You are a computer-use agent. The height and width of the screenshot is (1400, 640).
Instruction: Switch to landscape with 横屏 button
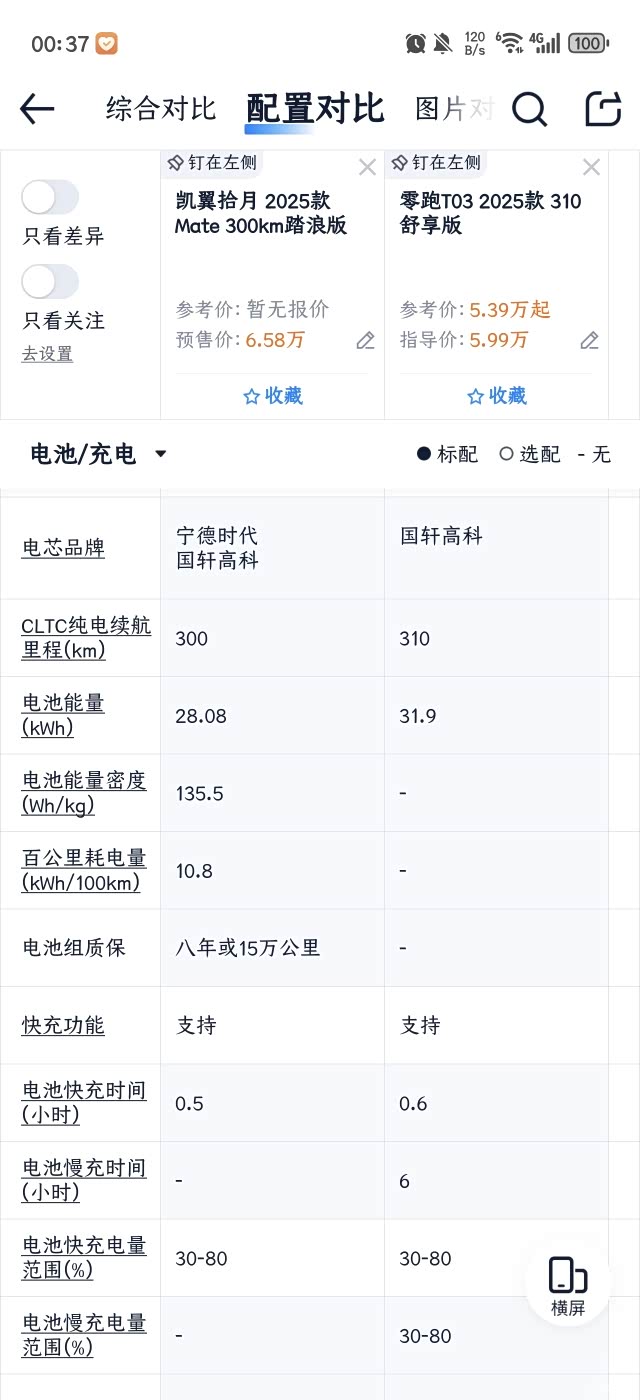(x=567, y=1286)
